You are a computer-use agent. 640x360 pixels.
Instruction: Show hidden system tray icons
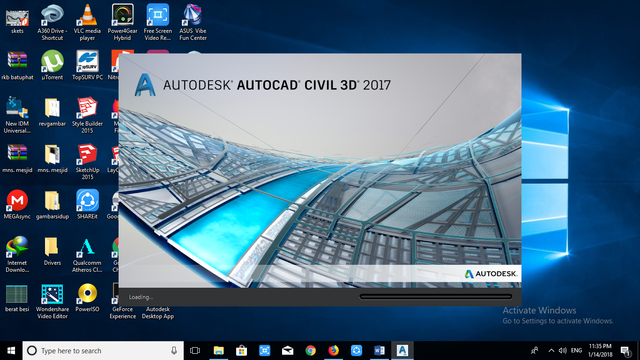point(551,351)
